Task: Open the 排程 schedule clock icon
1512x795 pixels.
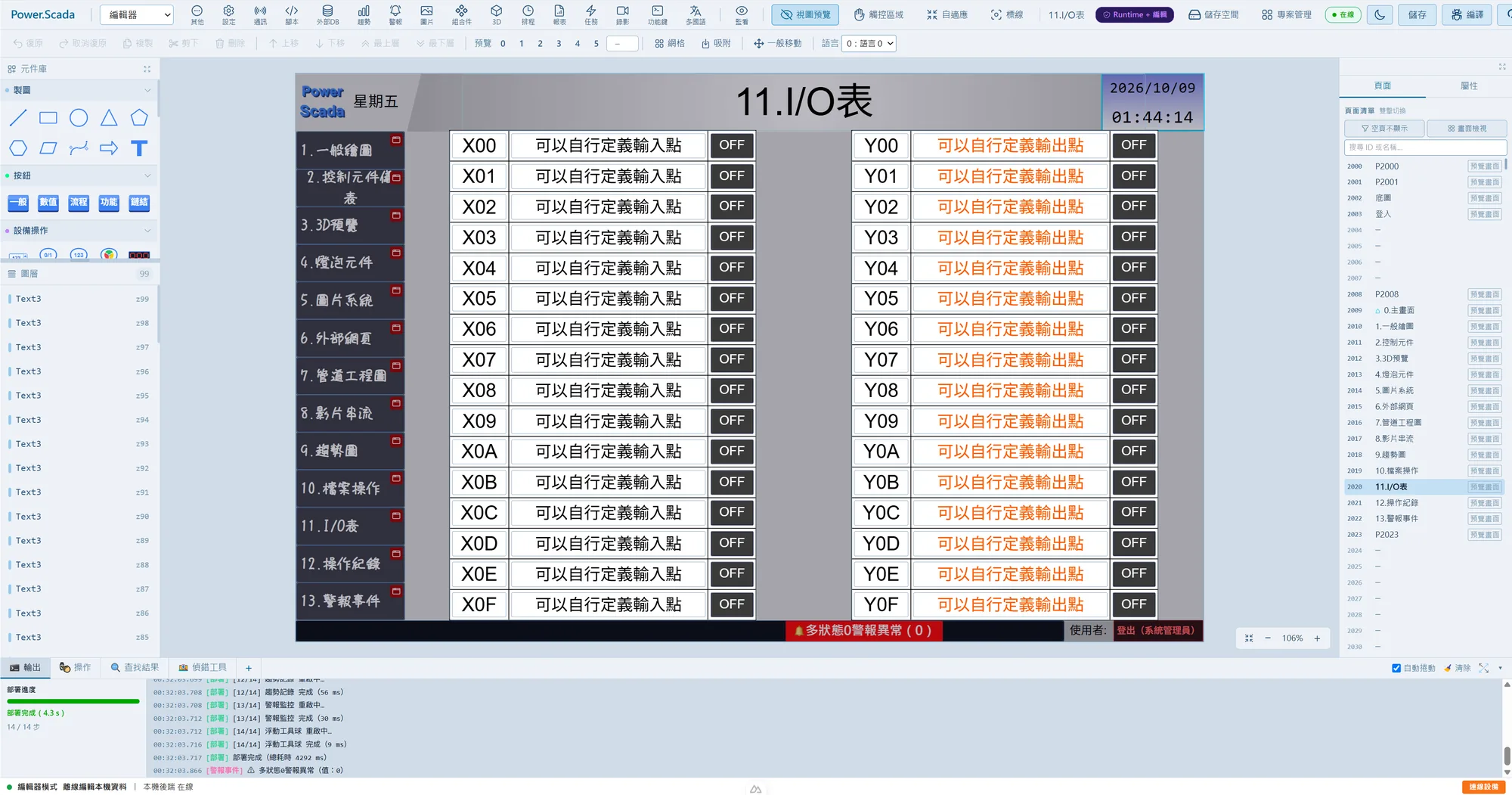Action: coord(528,14)
